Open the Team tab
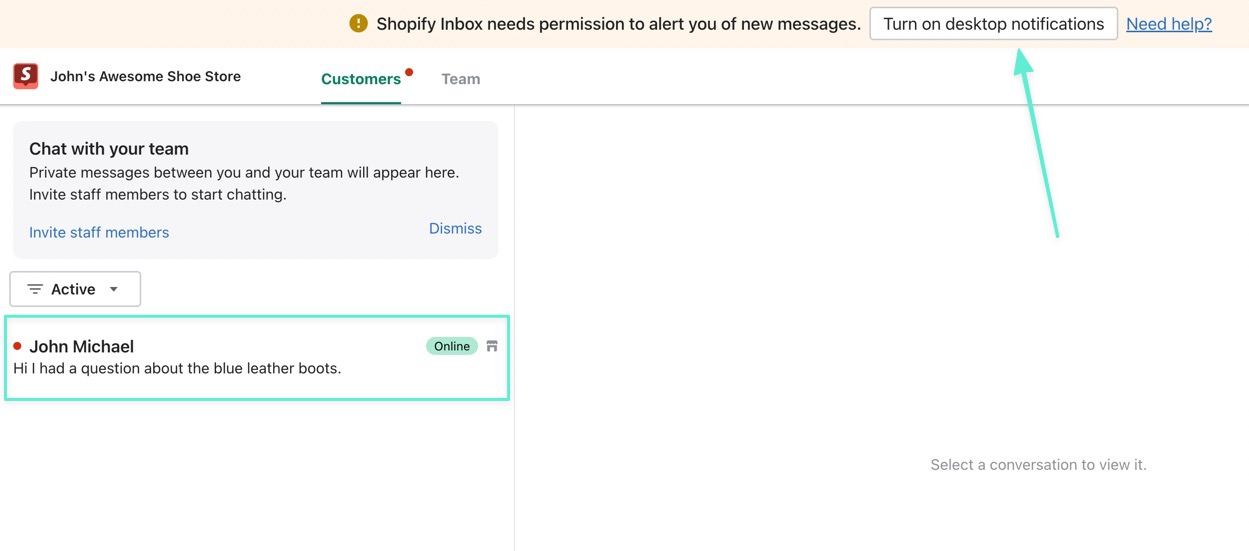Viewport: 1249px width, 551px height. [x=461, y=79]
